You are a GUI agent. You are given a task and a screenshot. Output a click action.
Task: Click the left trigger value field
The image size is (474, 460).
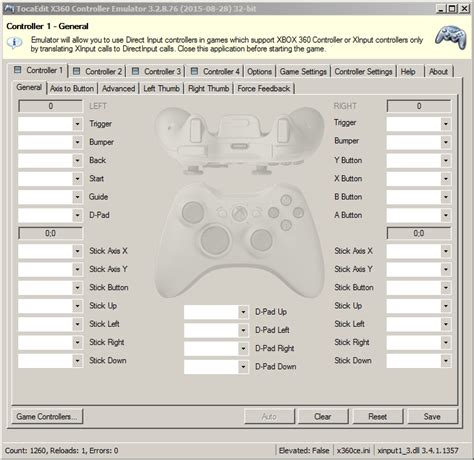click(x=50, y=106)
